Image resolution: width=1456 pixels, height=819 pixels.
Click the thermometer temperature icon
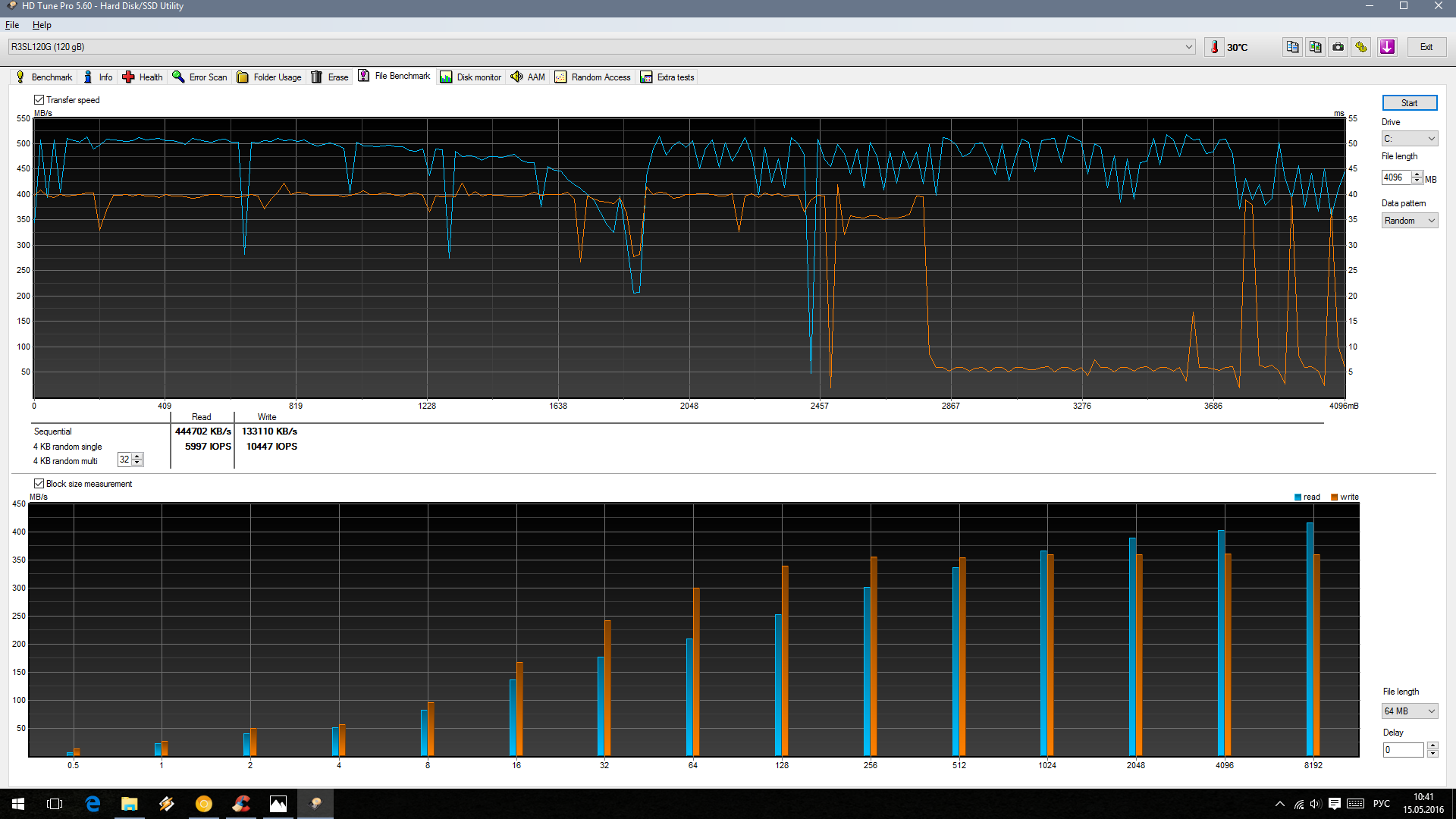click(1214, 47)
